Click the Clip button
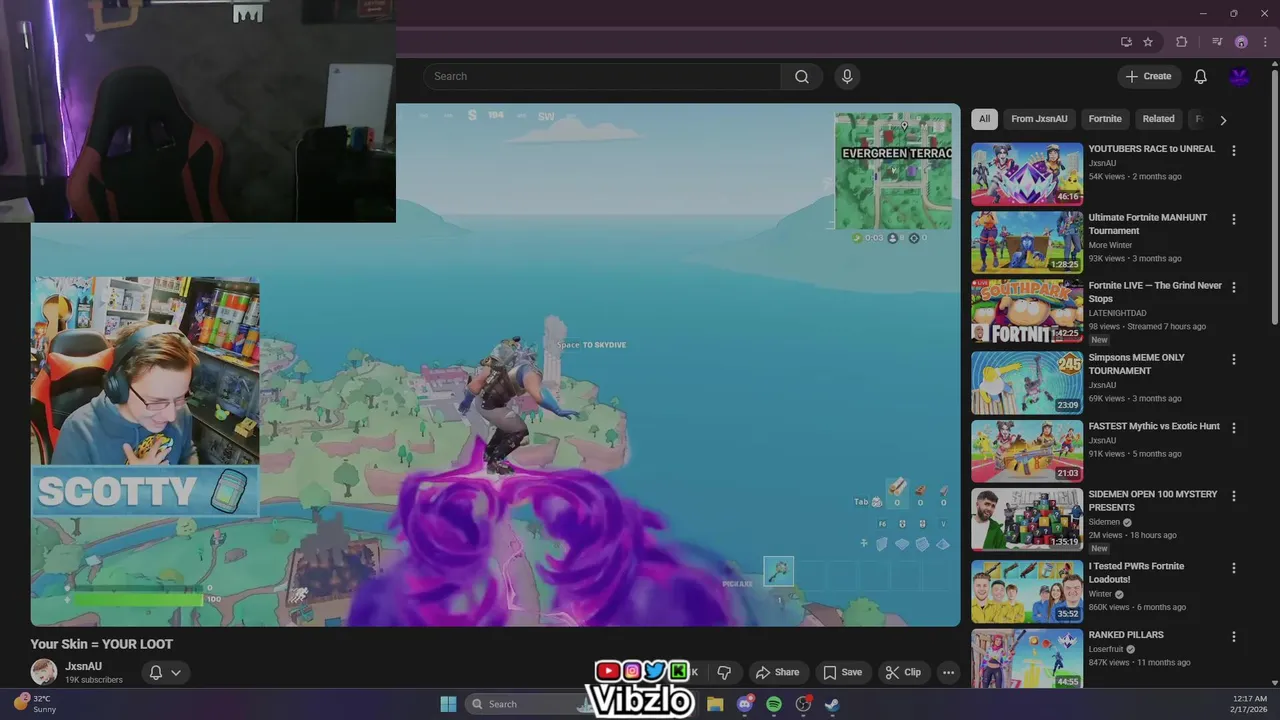Viewport: 1280px width, 720px height. (903, 672)
